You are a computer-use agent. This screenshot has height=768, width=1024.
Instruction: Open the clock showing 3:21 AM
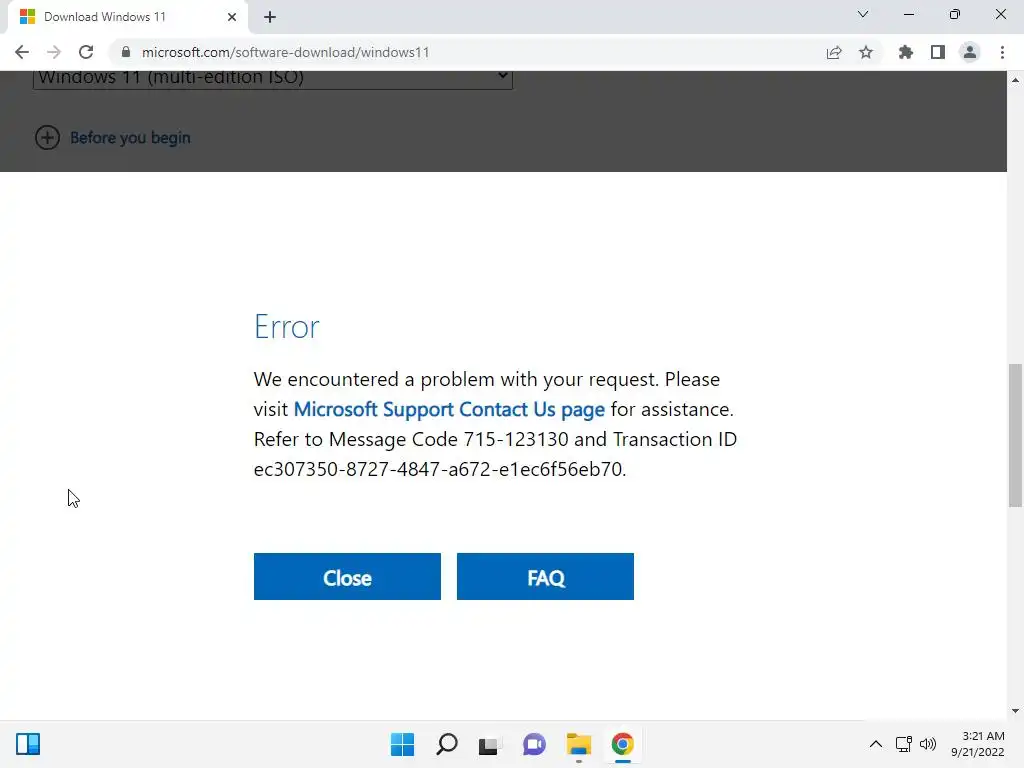point(978,744)
